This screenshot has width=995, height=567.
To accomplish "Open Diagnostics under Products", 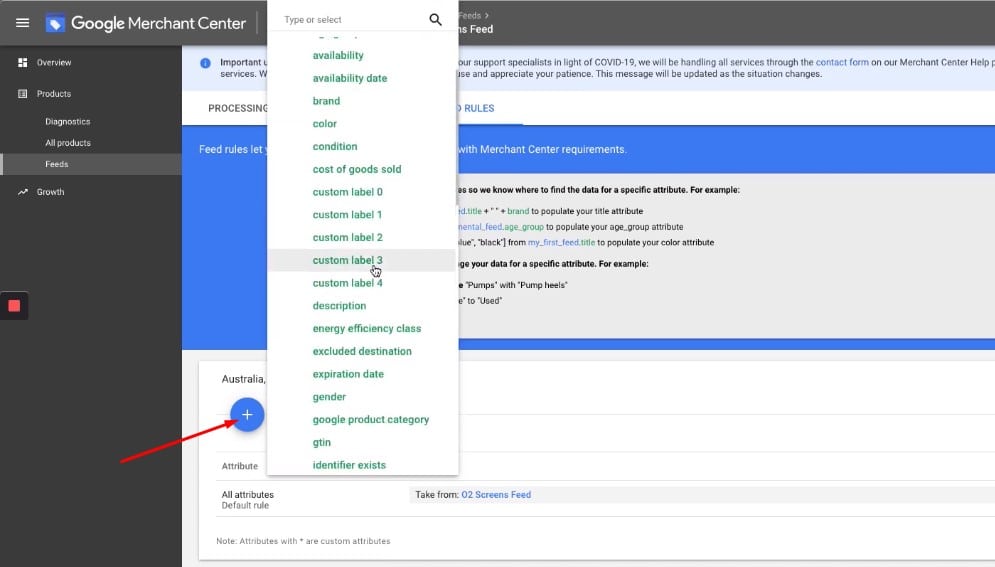I will (67, 121).
